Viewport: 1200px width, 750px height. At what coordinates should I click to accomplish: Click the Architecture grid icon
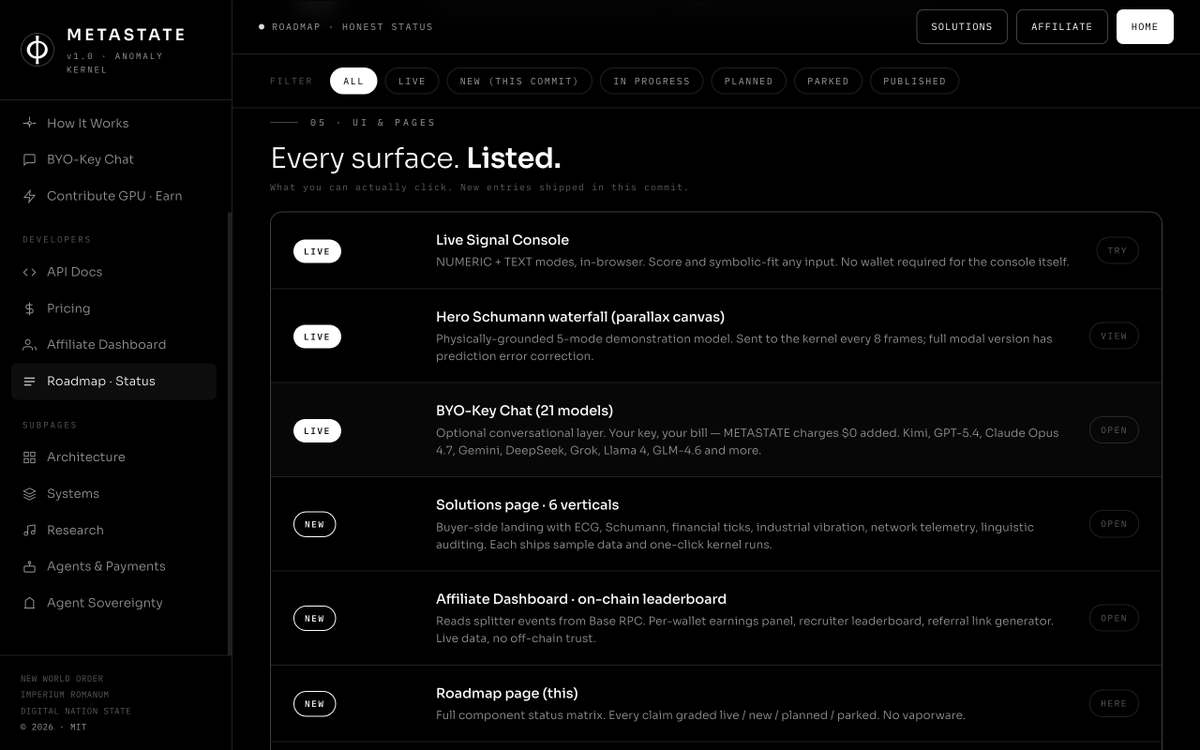click(29, 457)
